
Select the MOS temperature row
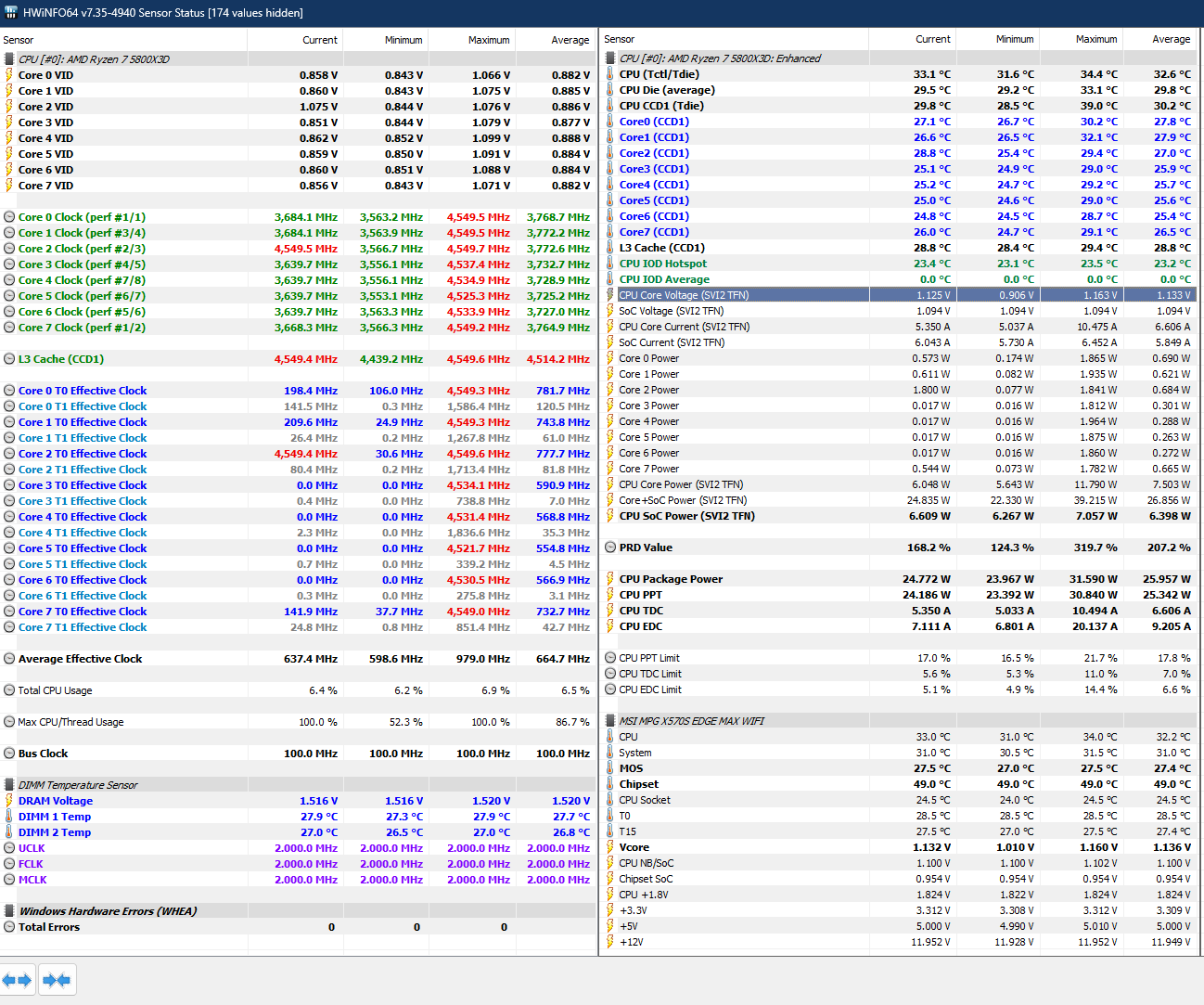coord(899,768)
